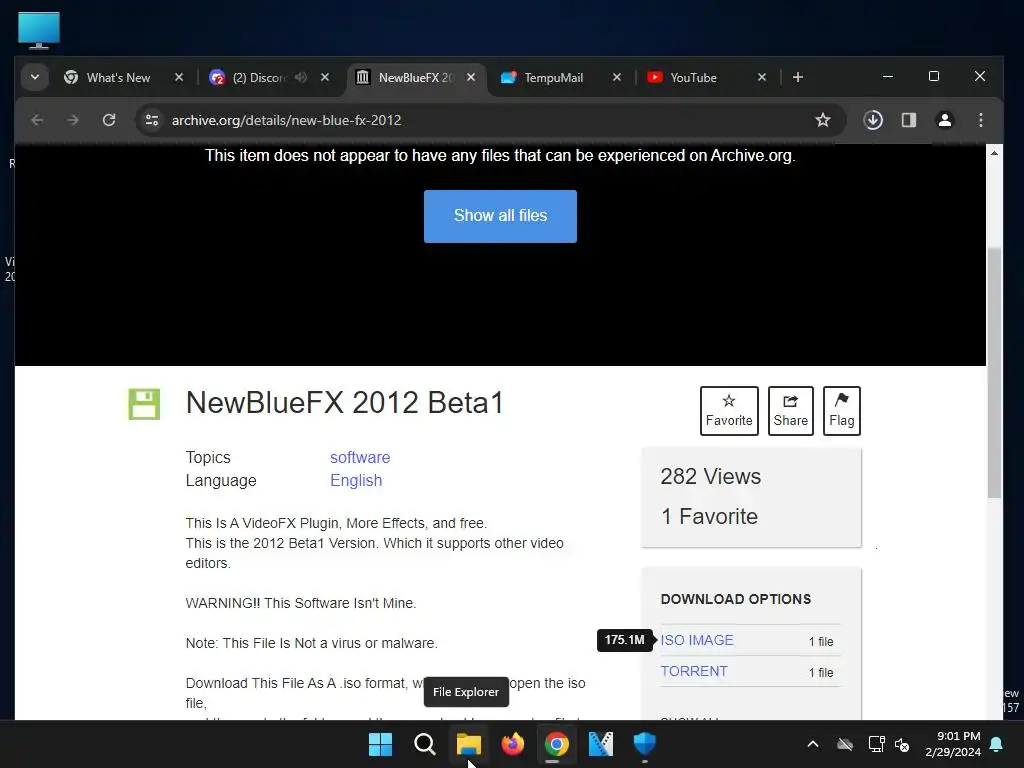Click the OneDrive cloud tray icon
This screenshot has width=1024, height=768.
(845, 744)
